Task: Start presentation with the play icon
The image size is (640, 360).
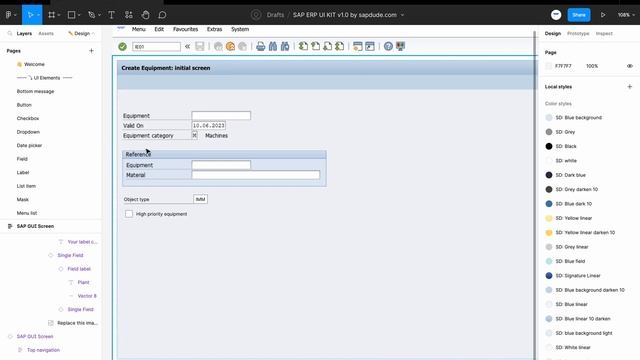Action: [603, 15]
